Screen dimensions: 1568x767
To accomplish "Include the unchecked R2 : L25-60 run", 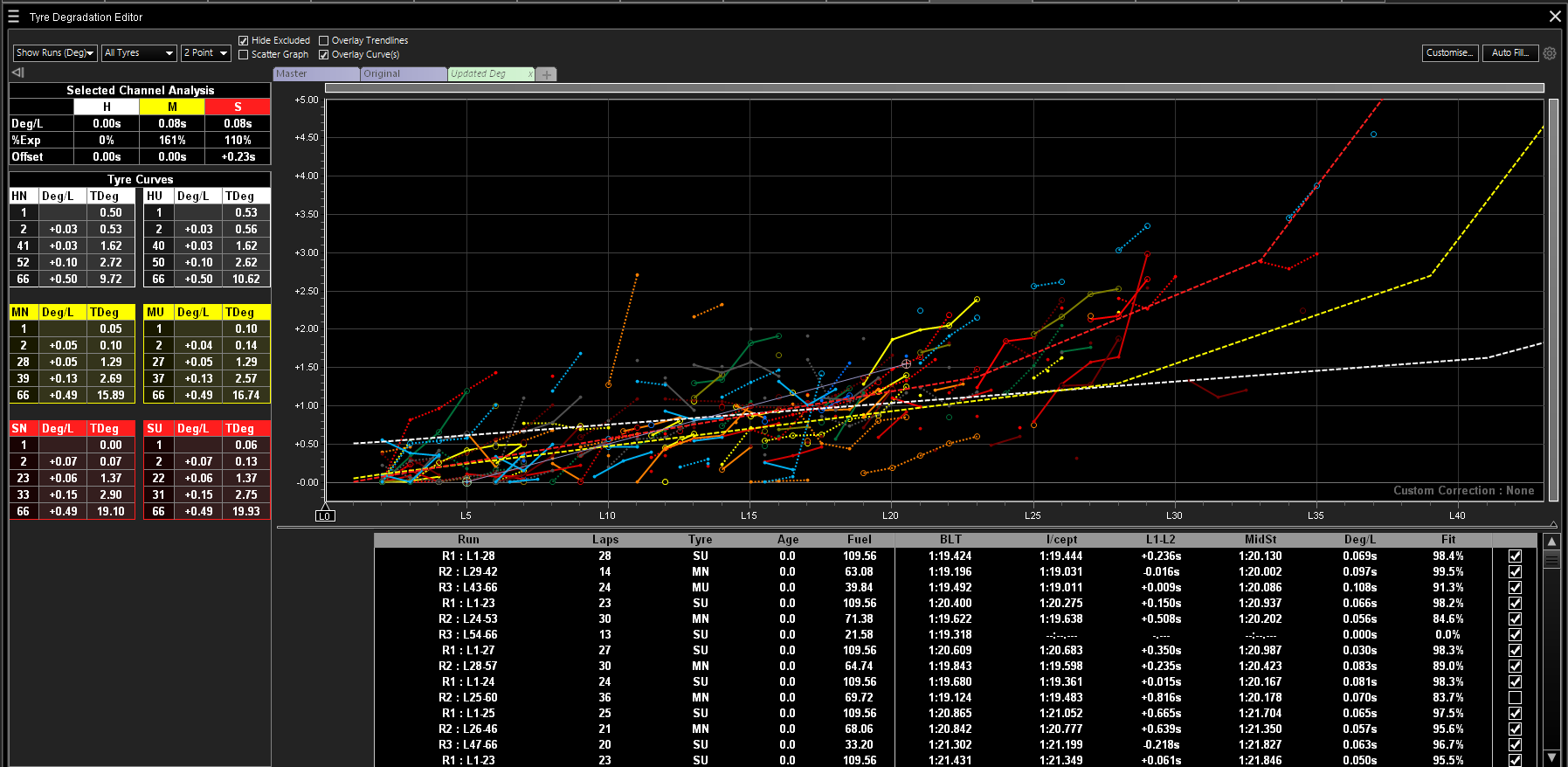I will pyautogui.click(x=1515, y=698).
